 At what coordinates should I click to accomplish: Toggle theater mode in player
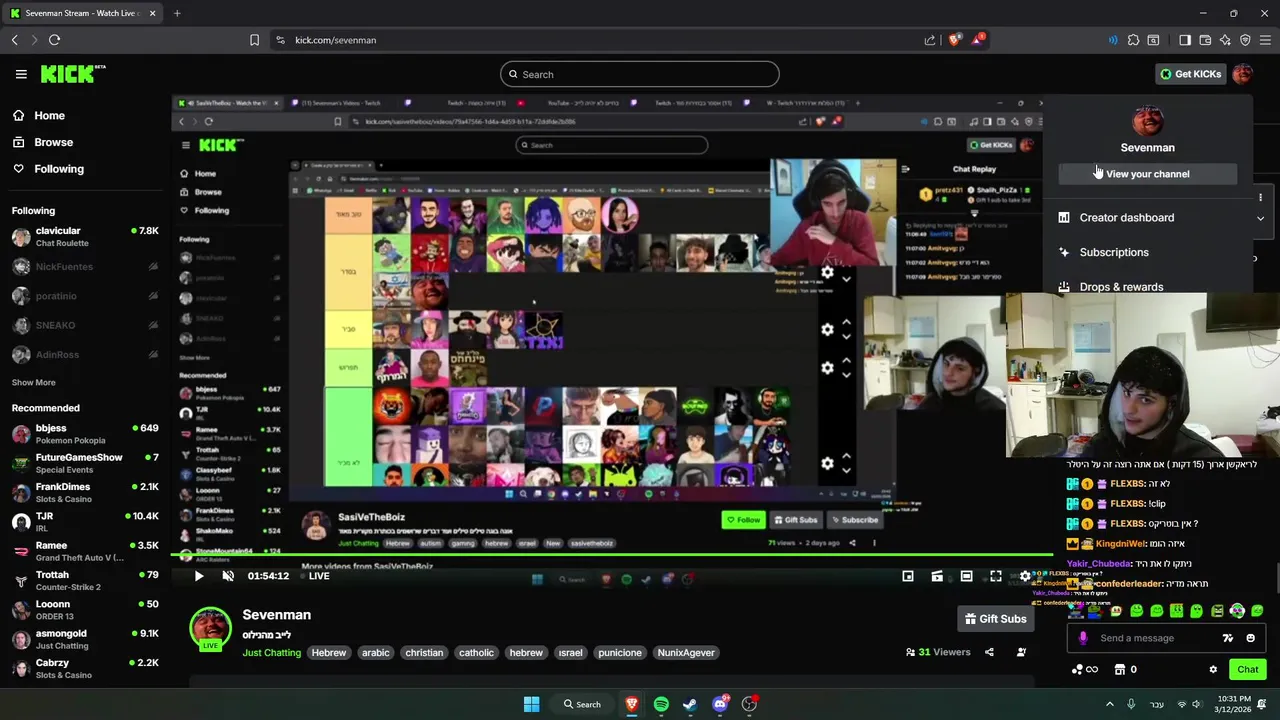pos(966,576)
